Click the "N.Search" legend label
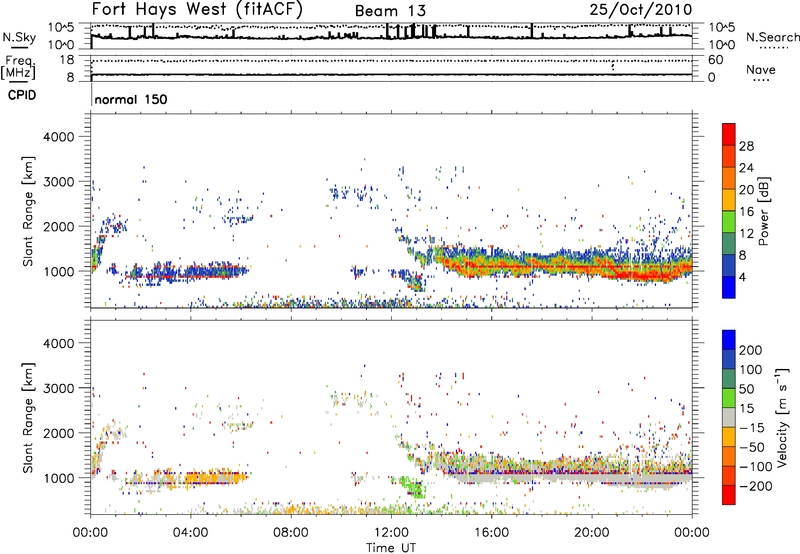 coord(772,37)
